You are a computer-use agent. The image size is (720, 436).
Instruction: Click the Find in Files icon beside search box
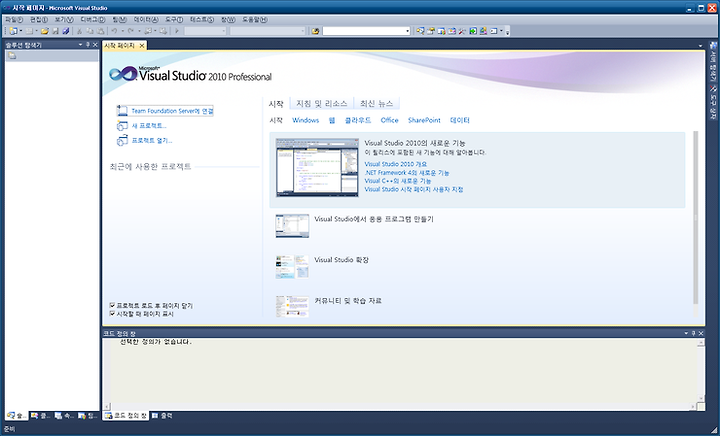pyautogui.click(x=315, y=31)
